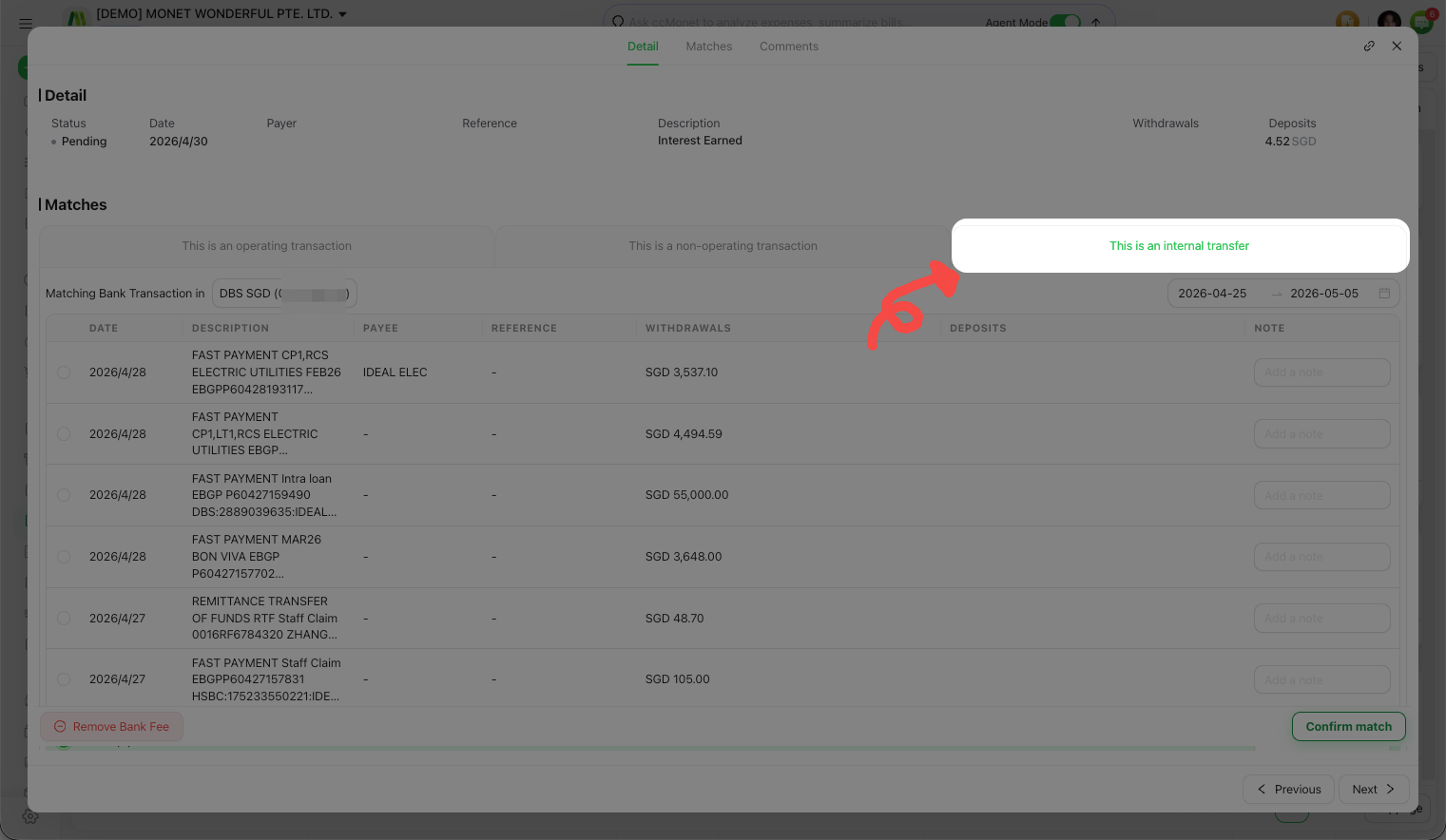Expand the MONET WONDERFUL company switcher
The height and width of the screenshot is (840, 1446).
point(222,14)
